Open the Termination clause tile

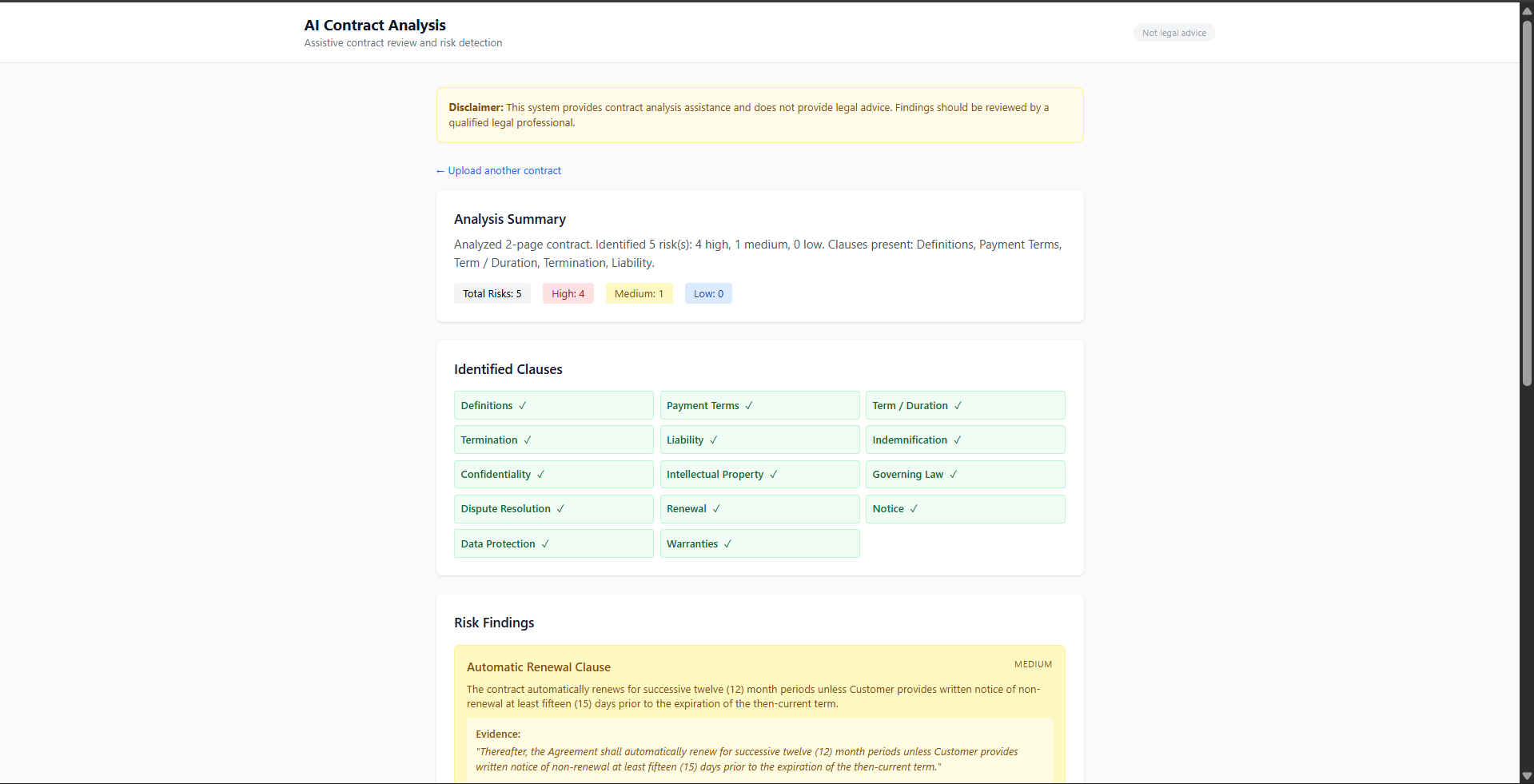pyautogui.click(x=554, y=440)
